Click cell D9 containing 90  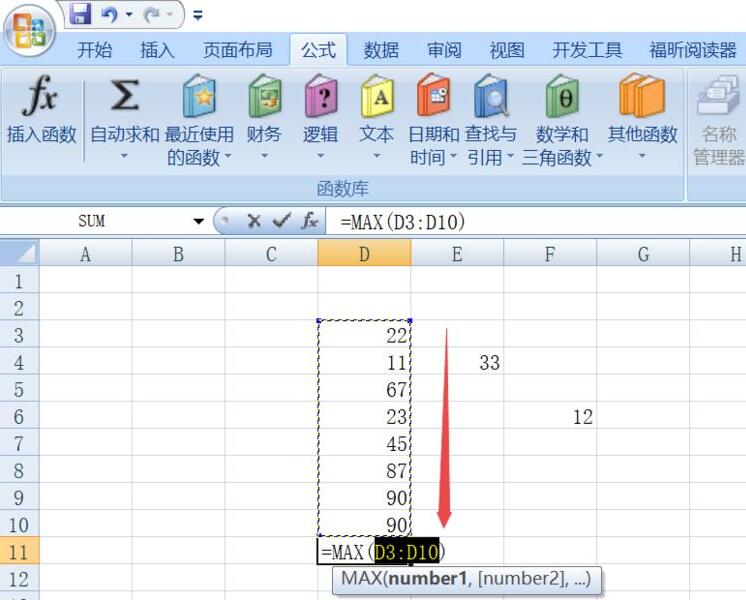click(x=364, y=498)
